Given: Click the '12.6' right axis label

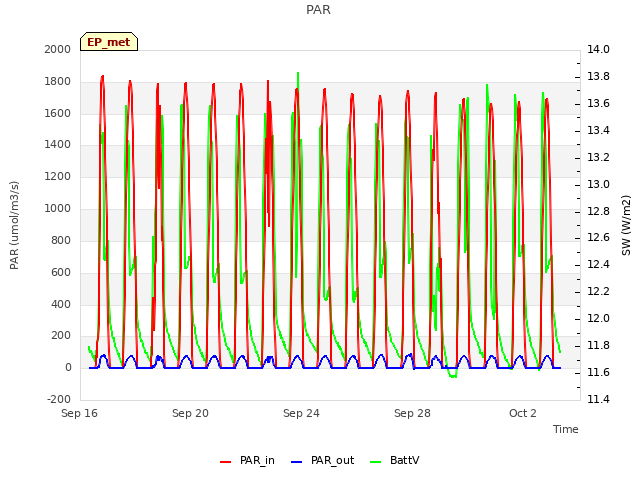Looking at the screenshot, I should [598, 238].
